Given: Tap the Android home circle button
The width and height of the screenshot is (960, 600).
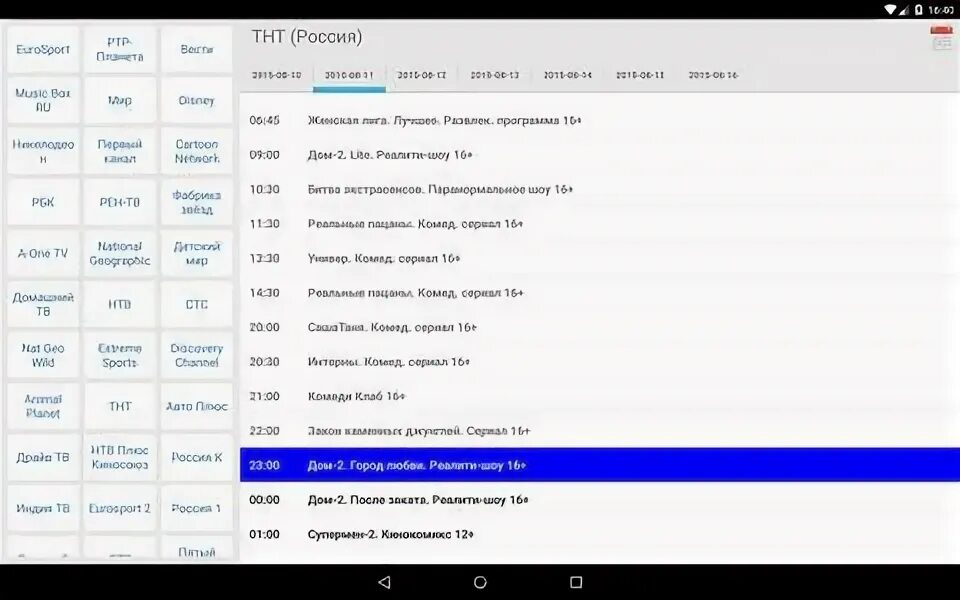Looking at the screenshot, I should click(x=480, y=582).
